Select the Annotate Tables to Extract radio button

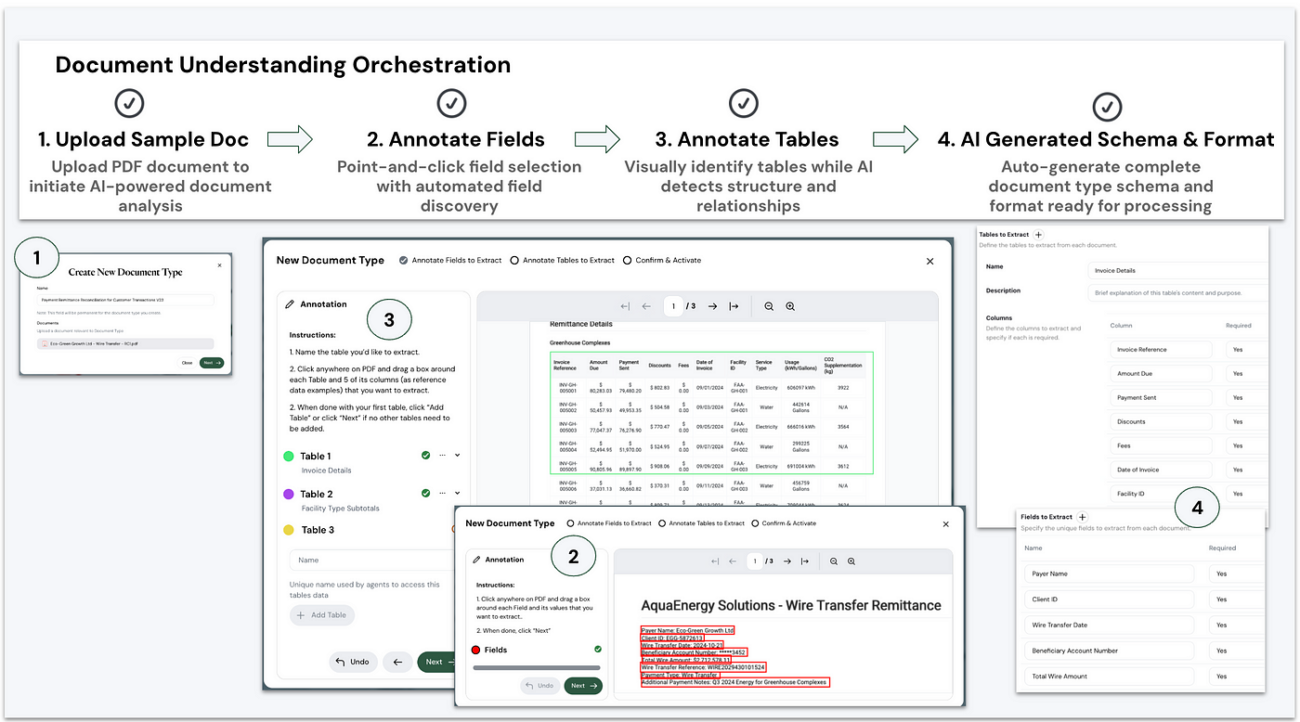[513, 260]
